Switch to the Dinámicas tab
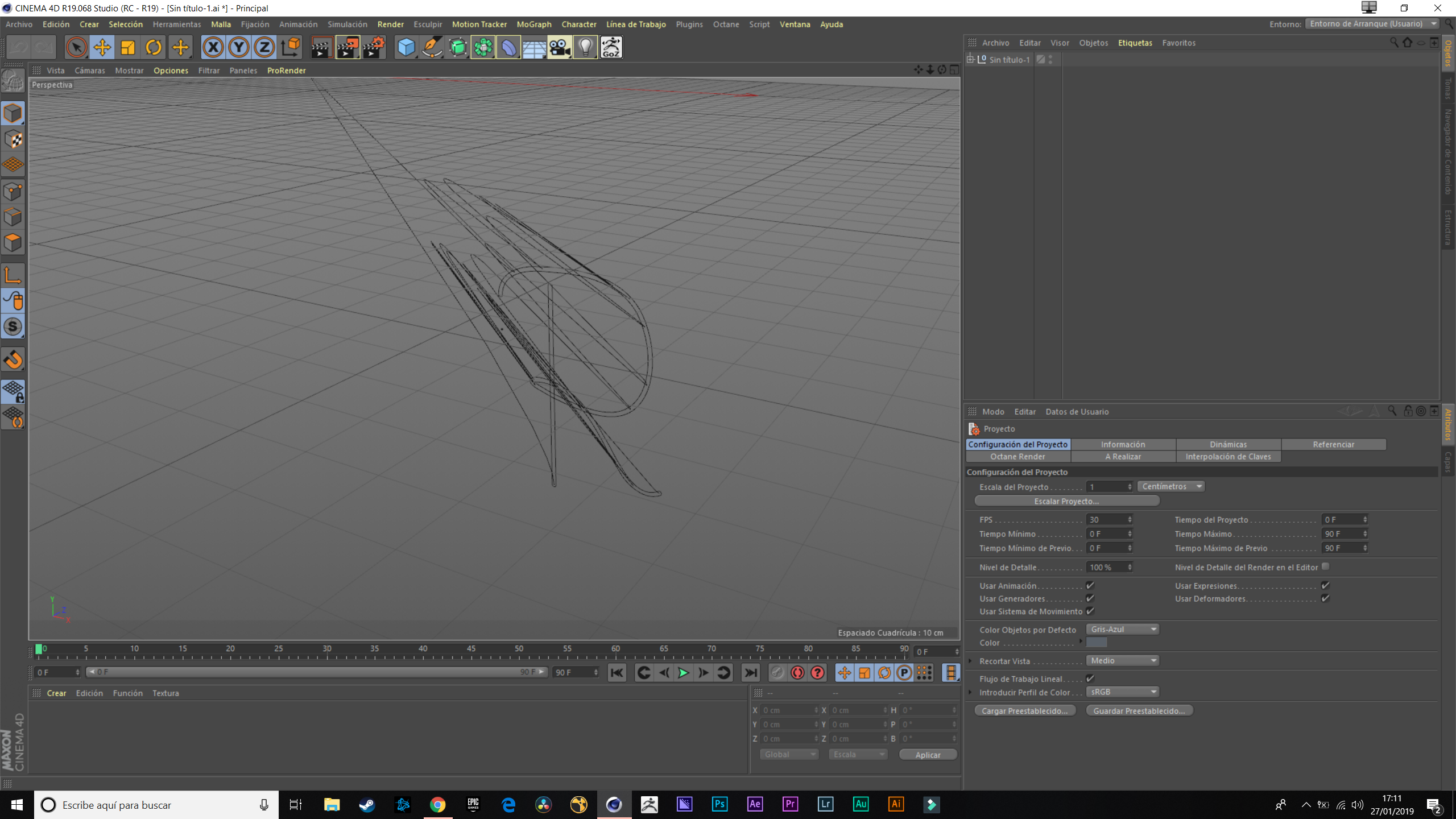The image size is (1456, 819). 1228,444
